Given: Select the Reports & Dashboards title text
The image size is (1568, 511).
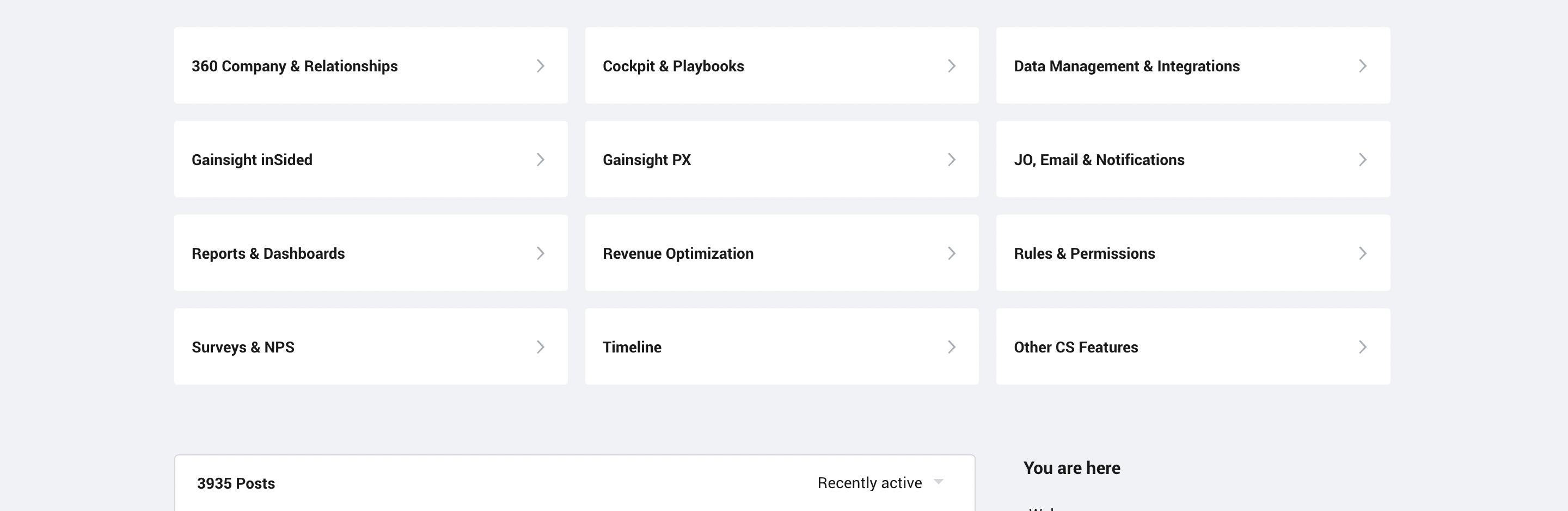Looking at the screenshot, I should click(268, 253).
